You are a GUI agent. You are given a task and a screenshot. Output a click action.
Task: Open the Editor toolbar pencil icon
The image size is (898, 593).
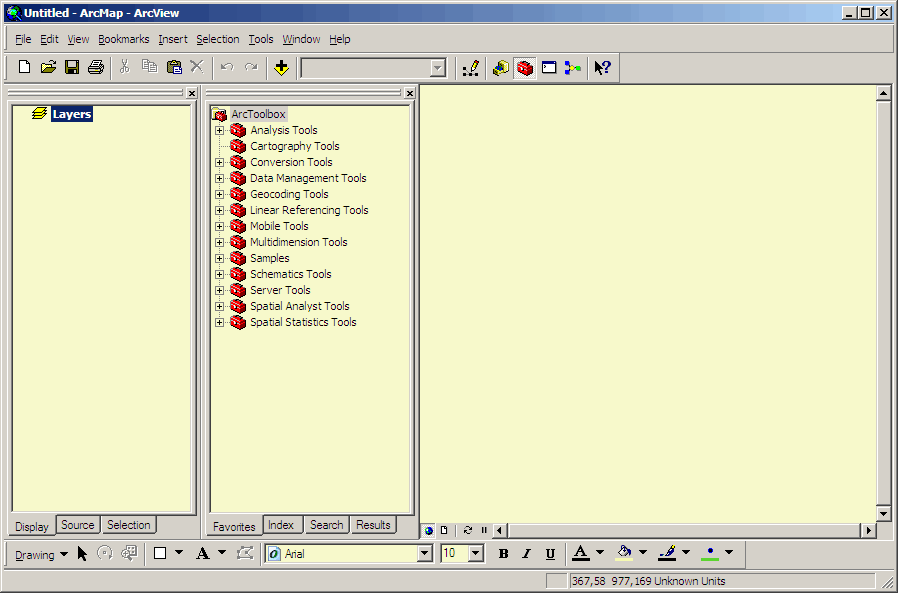tap(470, 68)
